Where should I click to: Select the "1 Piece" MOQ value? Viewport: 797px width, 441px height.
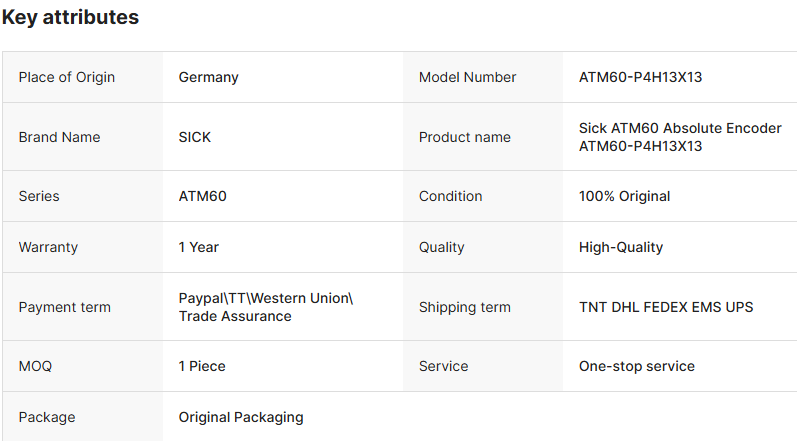(x=202, y=366)
